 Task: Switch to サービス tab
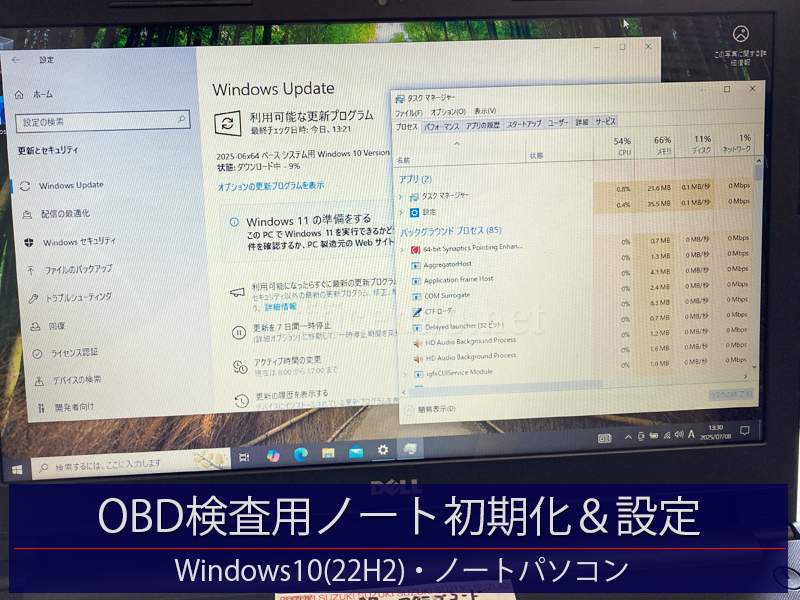[x=606, y=121]
